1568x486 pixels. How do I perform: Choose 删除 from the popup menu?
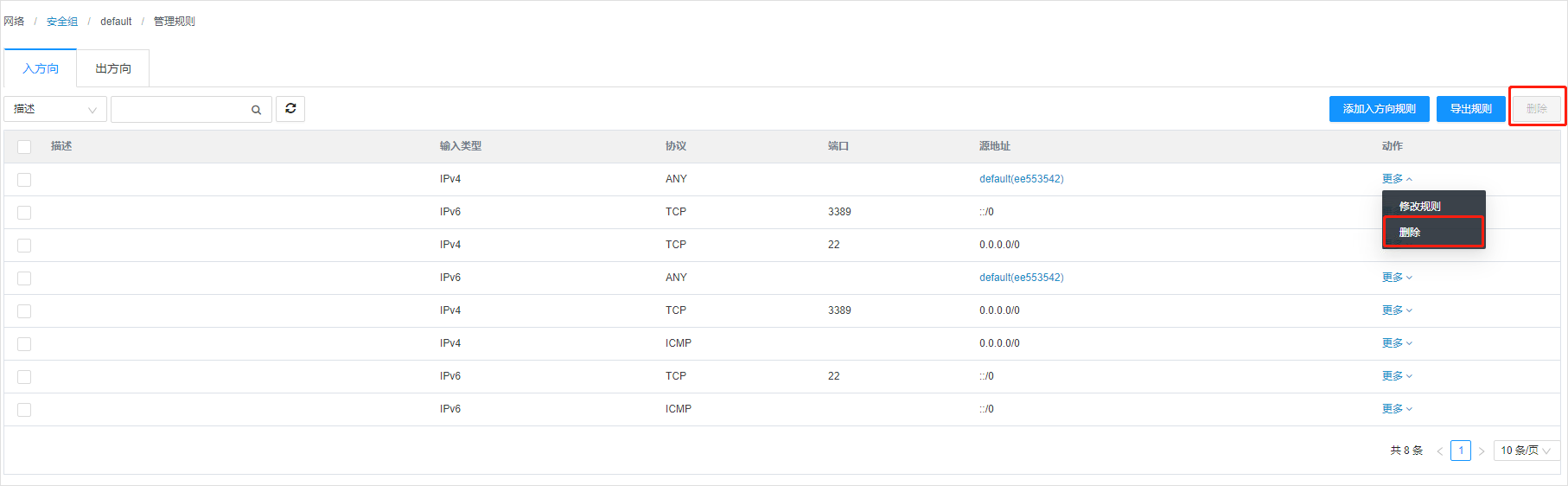[x=1433, y=232]
